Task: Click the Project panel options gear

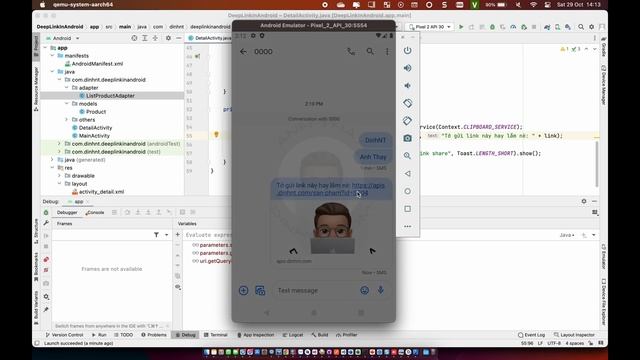Action: pyautogui.click(x=168, y=38)
